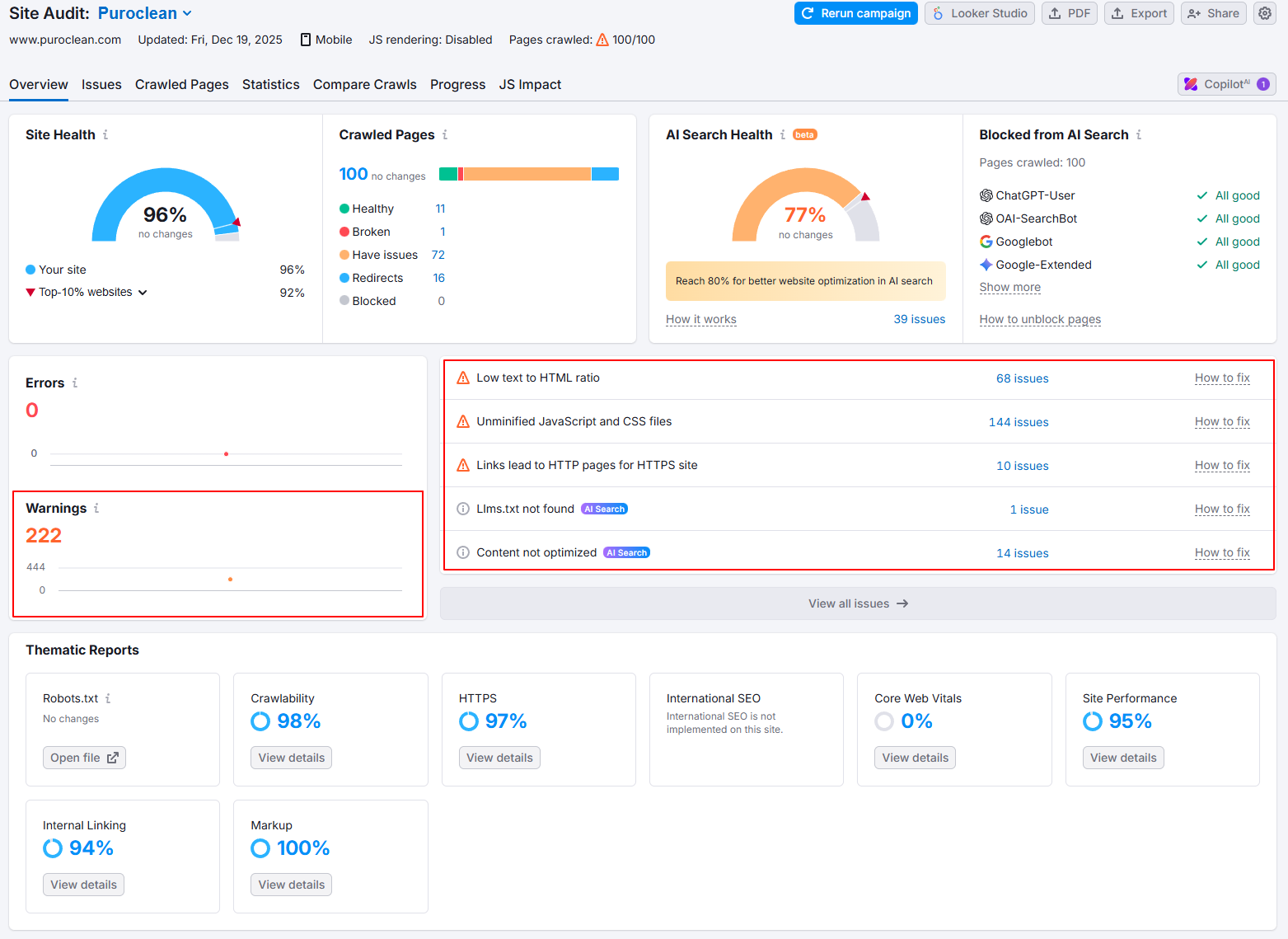Expand Show more blocked bots
The height and width of the screenshot is (939, 1288).
1009,287
